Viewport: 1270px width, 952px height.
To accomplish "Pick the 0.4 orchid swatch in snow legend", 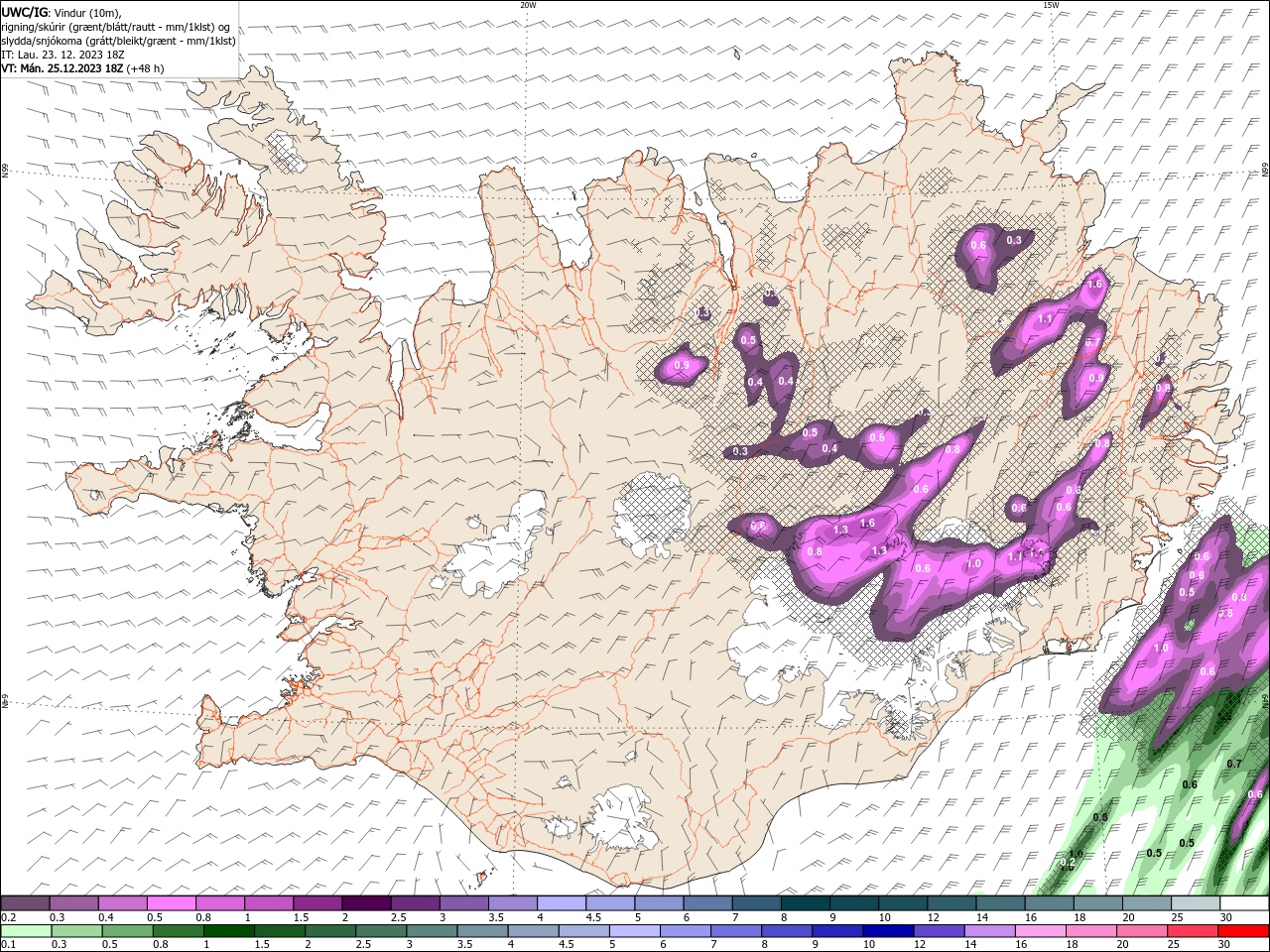I will [x=123, y=903].
